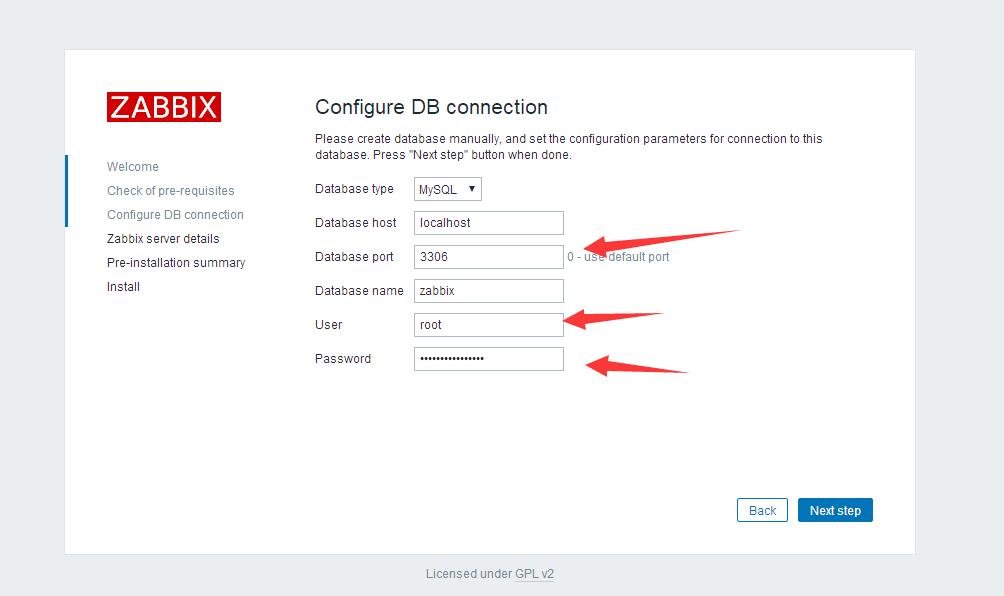Click the "Database type" field label
Screen dimensions: 1004x596
coord(354,189)
